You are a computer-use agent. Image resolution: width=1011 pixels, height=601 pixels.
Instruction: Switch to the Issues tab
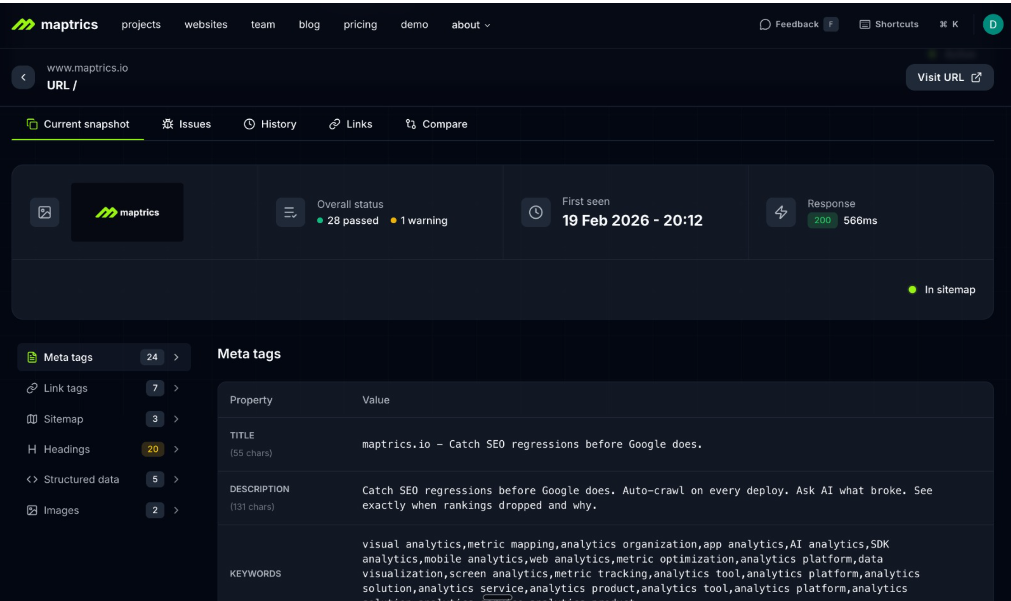point(186,124)
